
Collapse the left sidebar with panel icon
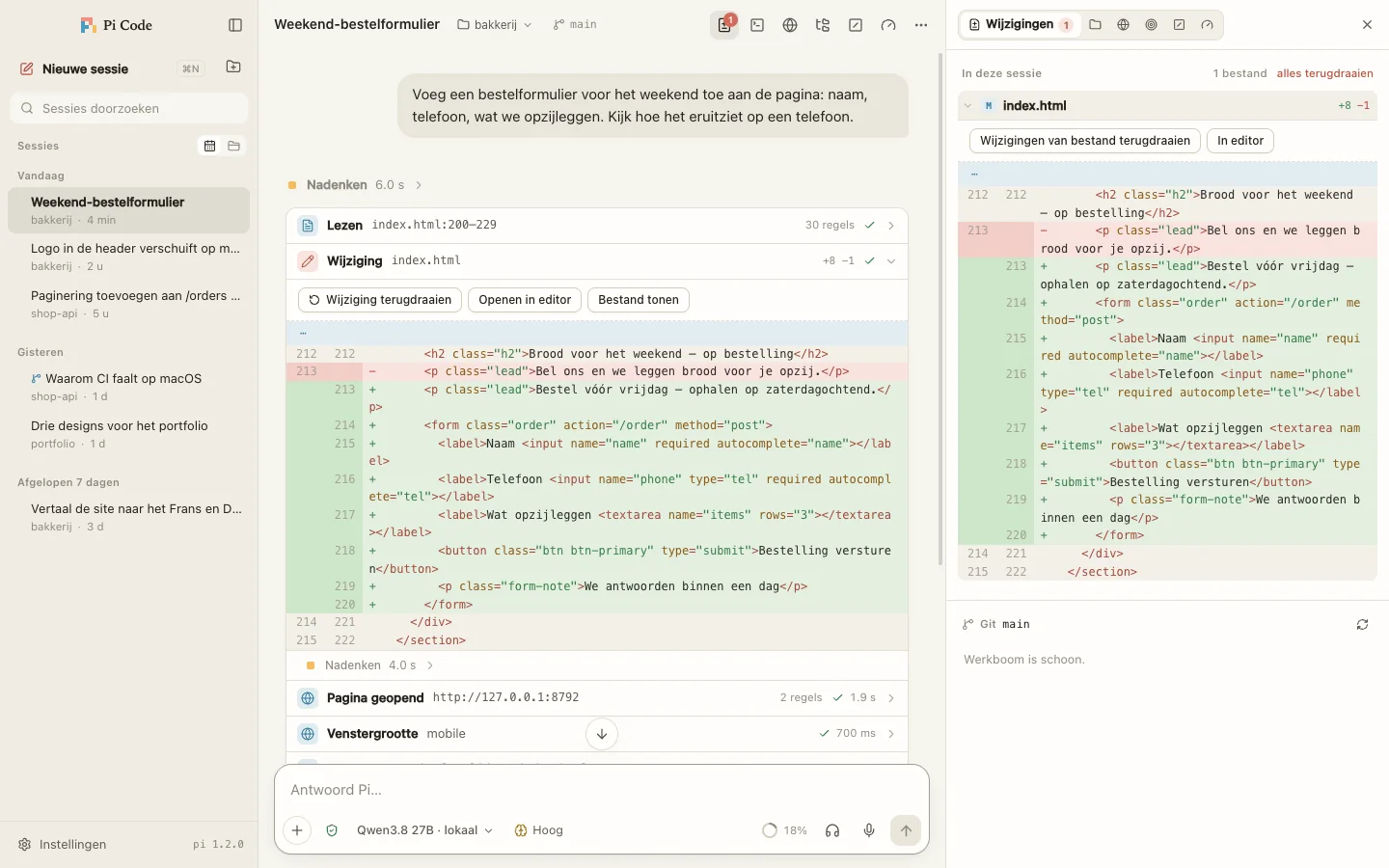click(x=235, y=25)
